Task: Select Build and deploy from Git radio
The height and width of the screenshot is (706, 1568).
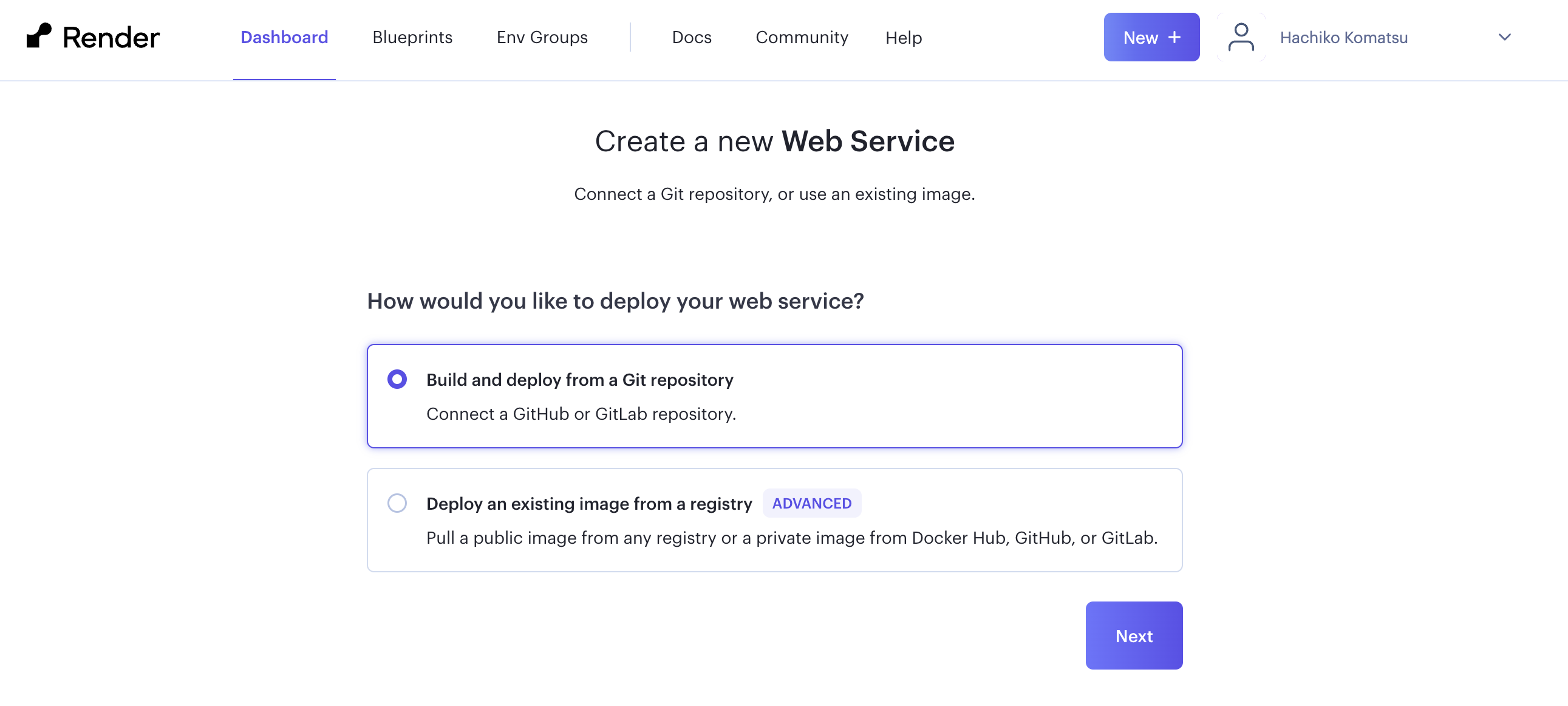Action: tap(397, 379)
